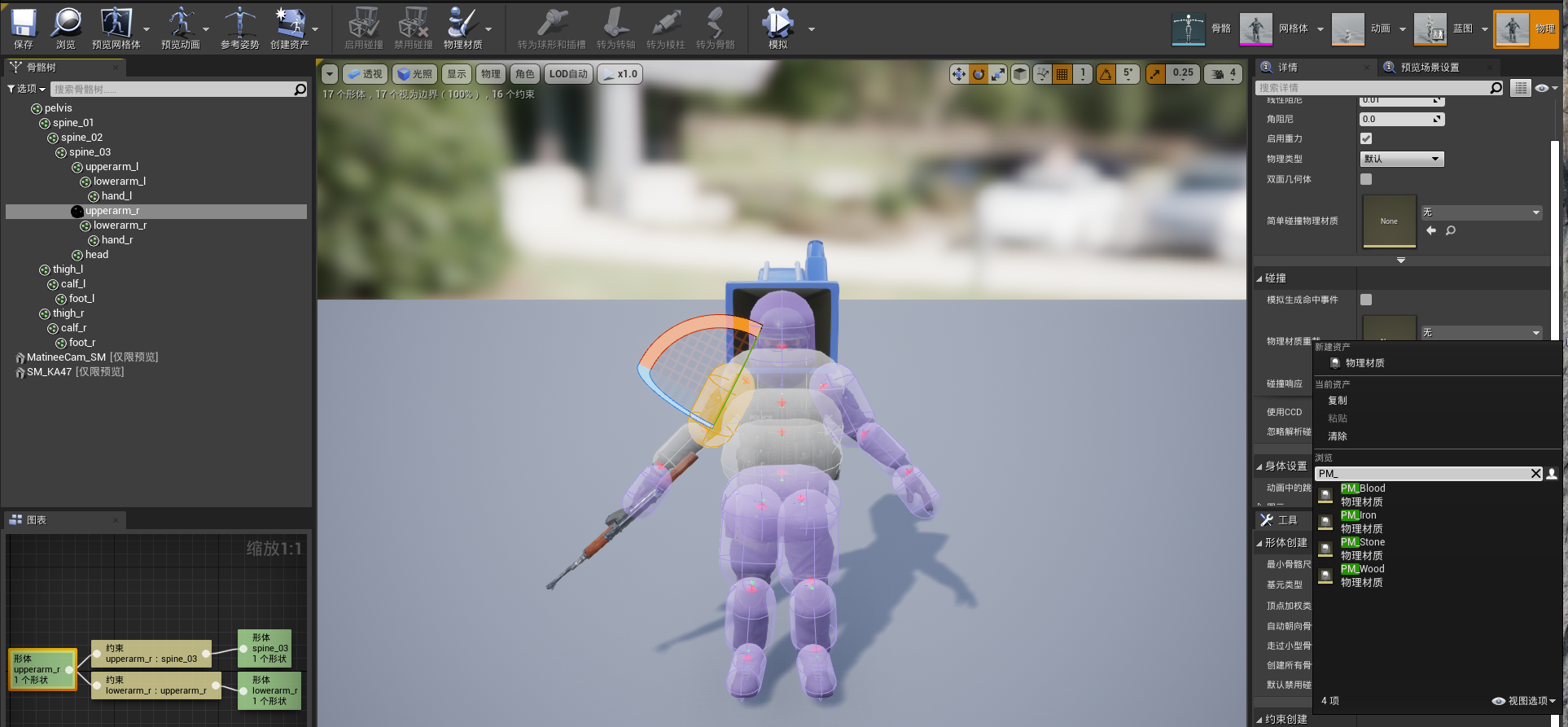
Task: Switch to 详情 tab
Action: click(x=1288, y=68)
